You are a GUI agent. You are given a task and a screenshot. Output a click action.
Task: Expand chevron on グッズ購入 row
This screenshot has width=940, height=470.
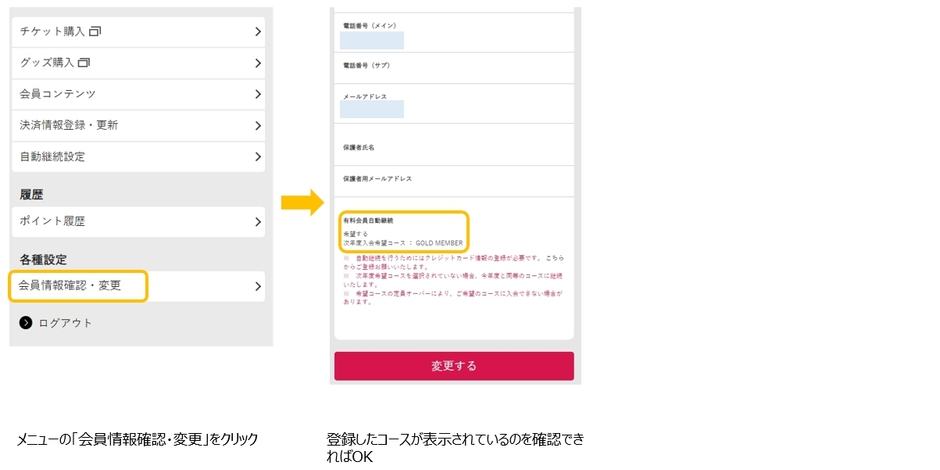(x=258, y=63)
